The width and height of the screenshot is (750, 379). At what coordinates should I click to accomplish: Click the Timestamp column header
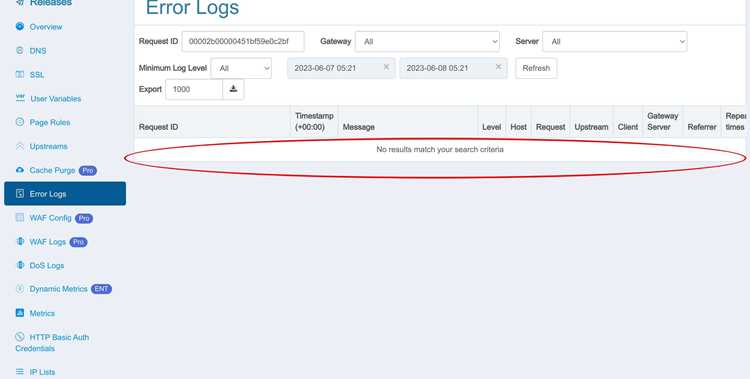pos(314,122)
